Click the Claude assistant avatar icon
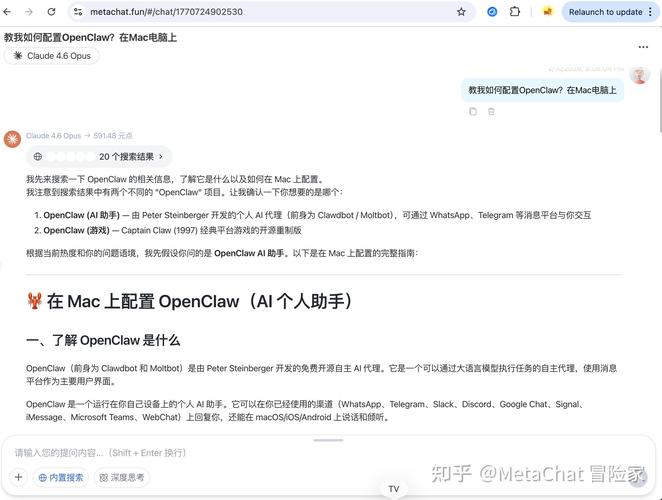This screenshot has height=500, width=662. tap(12, 139)
